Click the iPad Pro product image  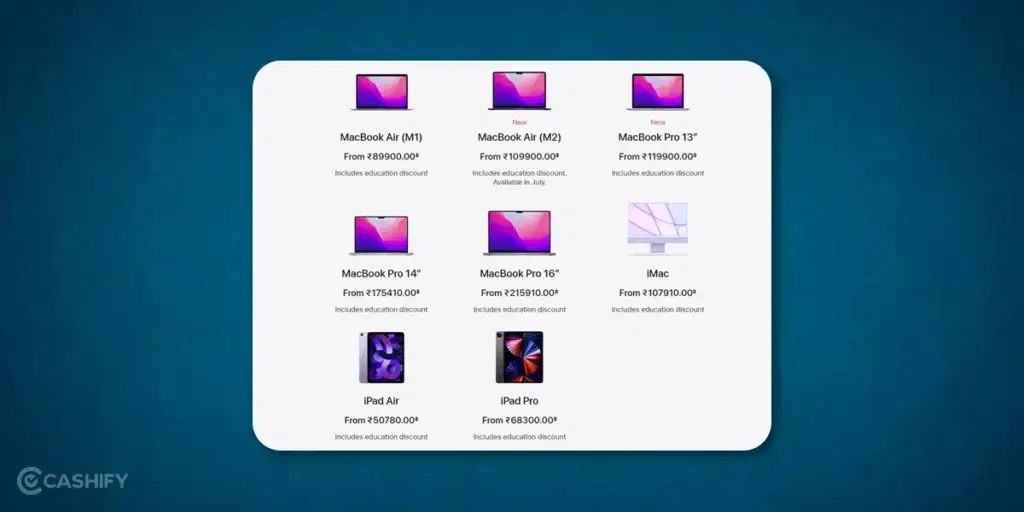point(519,357)
